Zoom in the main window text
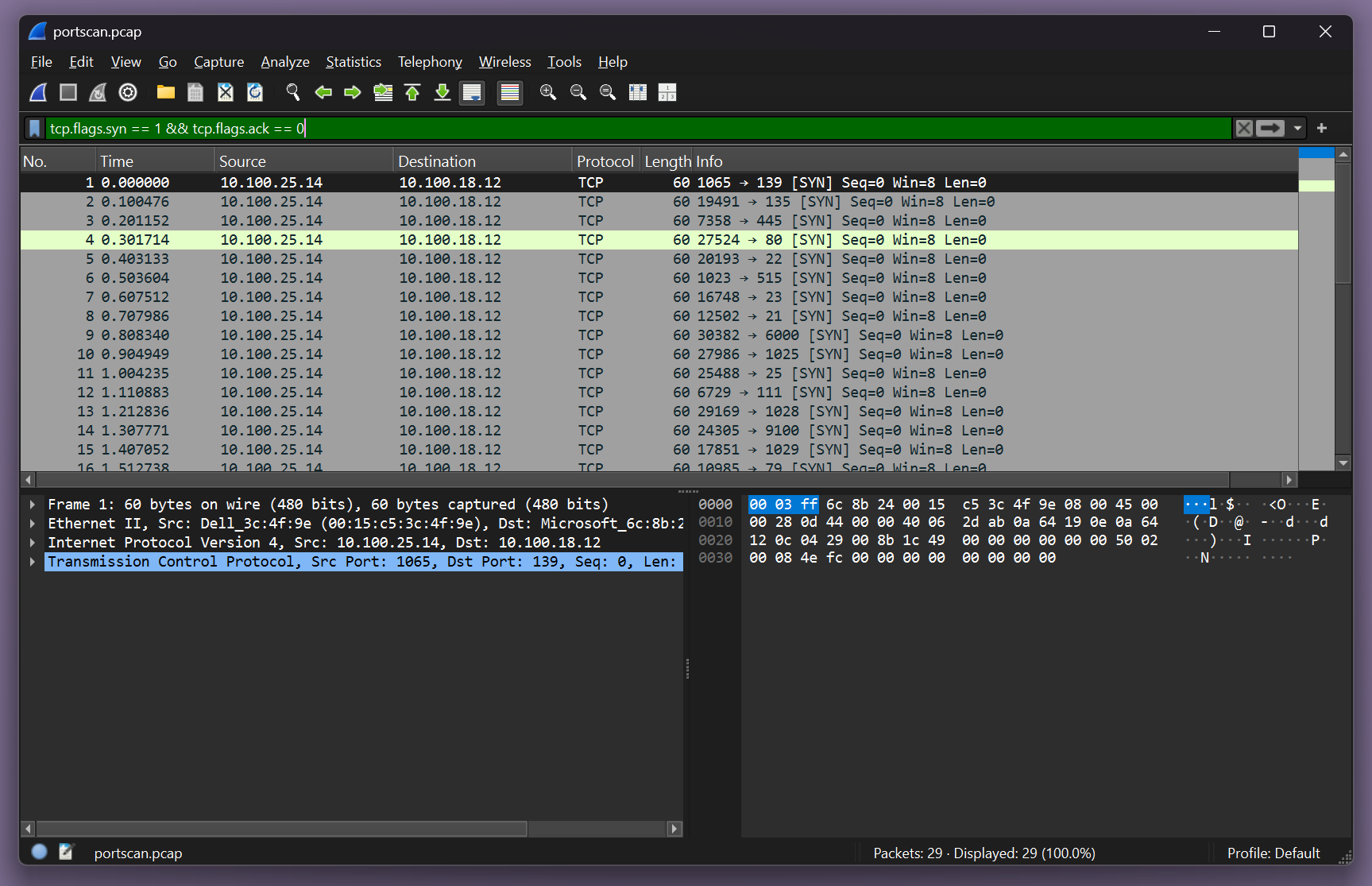This screenshot has height=886, width=1372. coord(548,93)
